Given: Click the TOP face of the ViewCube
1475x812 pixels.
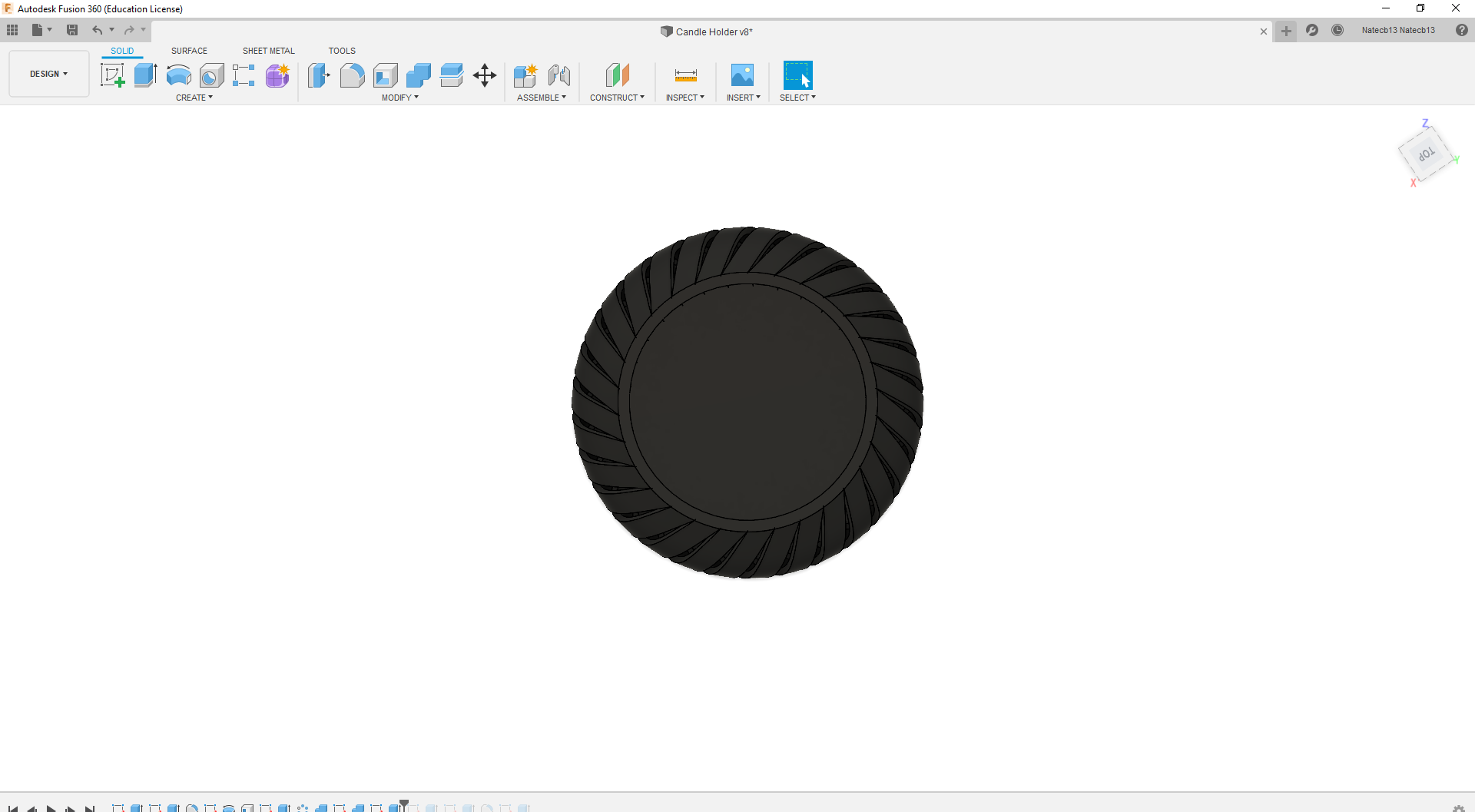Looking at the screenshot, I should click(1426, 154).
